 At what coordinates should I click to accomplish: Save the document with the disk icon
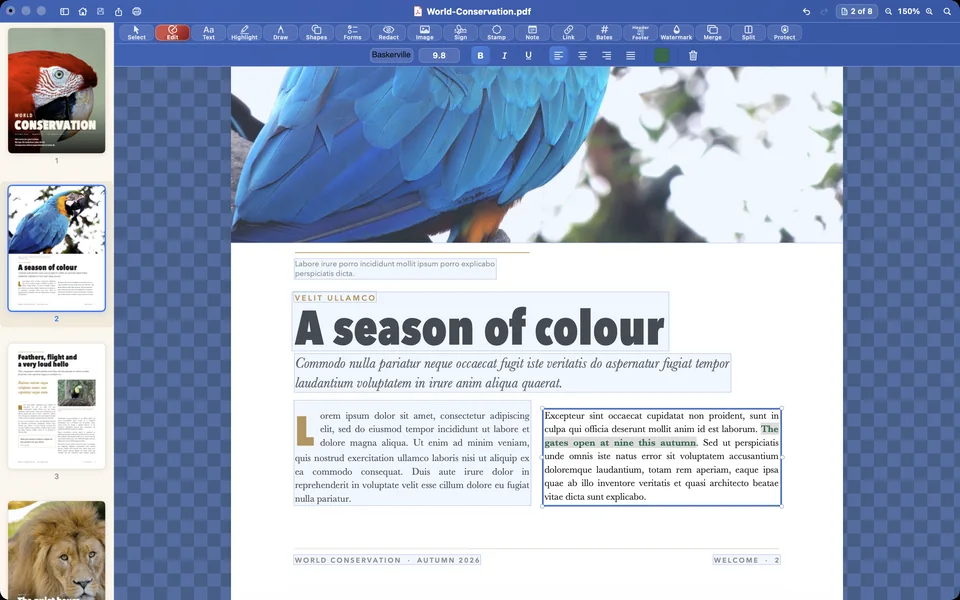pyautogui.click(x=100, y=12)
